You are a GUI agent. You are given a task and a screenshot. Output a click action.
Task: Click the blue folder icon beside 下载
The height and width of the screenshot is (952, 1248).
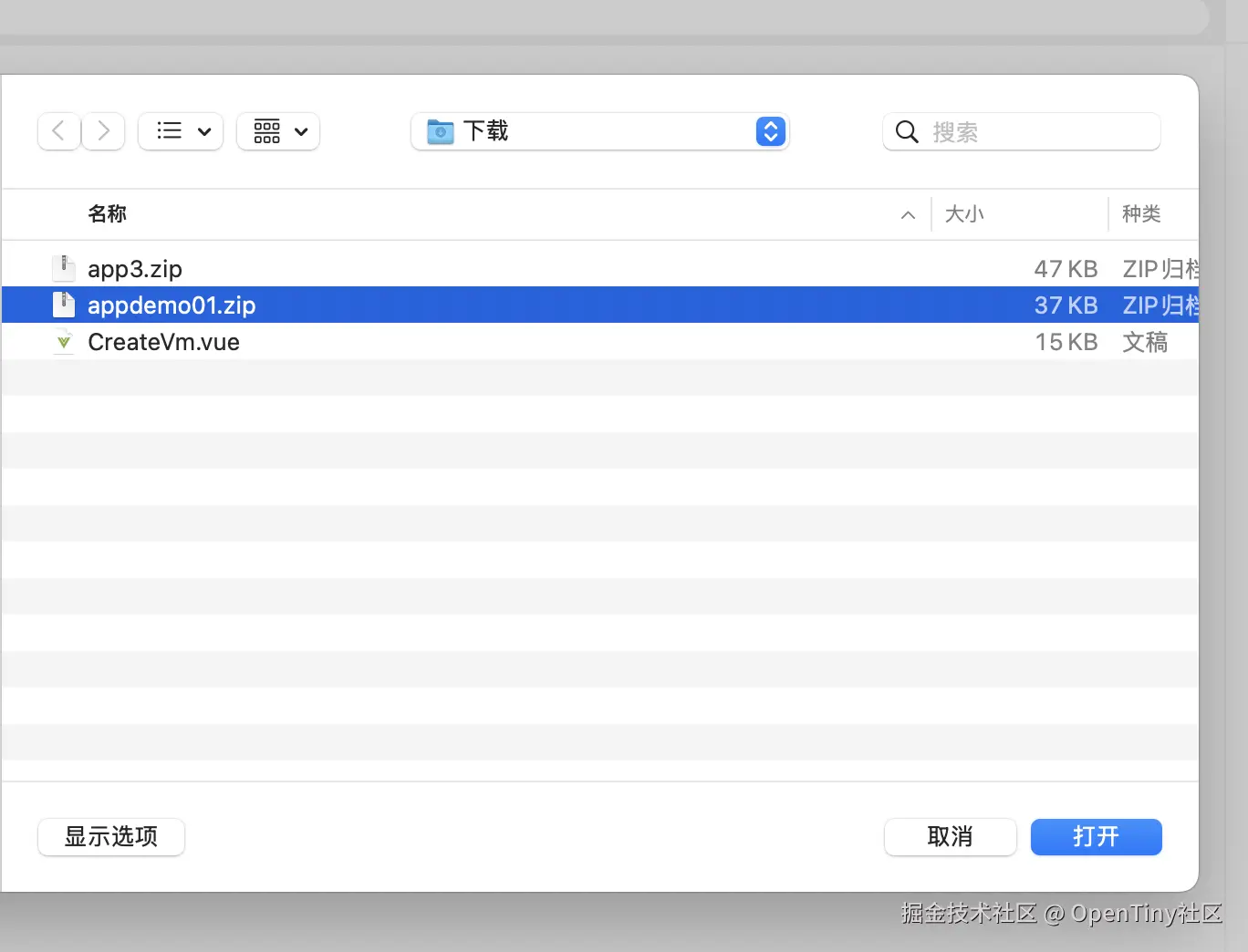441,131
